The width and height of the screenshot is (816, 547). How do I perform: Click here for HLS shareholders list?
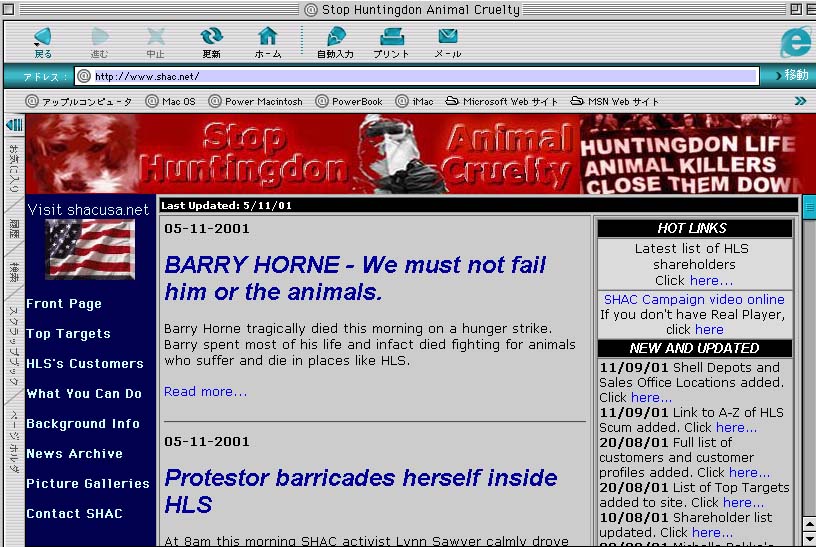coord(711,281)
